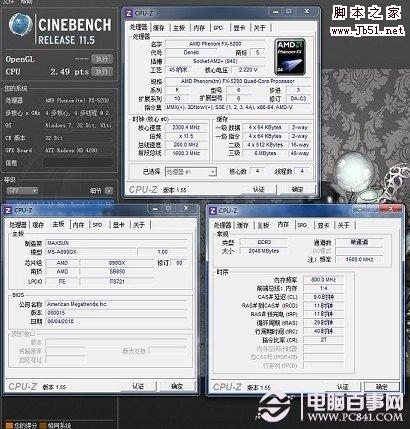
Task: Click 确定 in memory CPU-Z window
Action: pyautogui.click(x=382, y=387)
